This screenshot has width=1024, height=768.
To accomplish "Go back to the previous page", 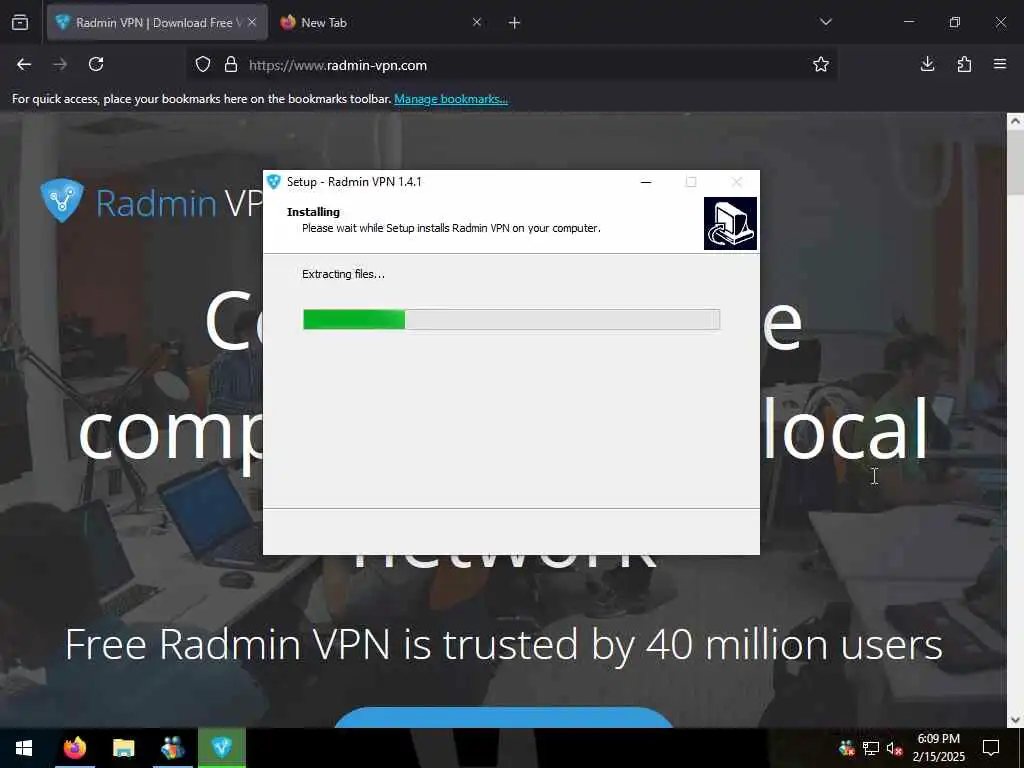I will [x=24, y=64].
